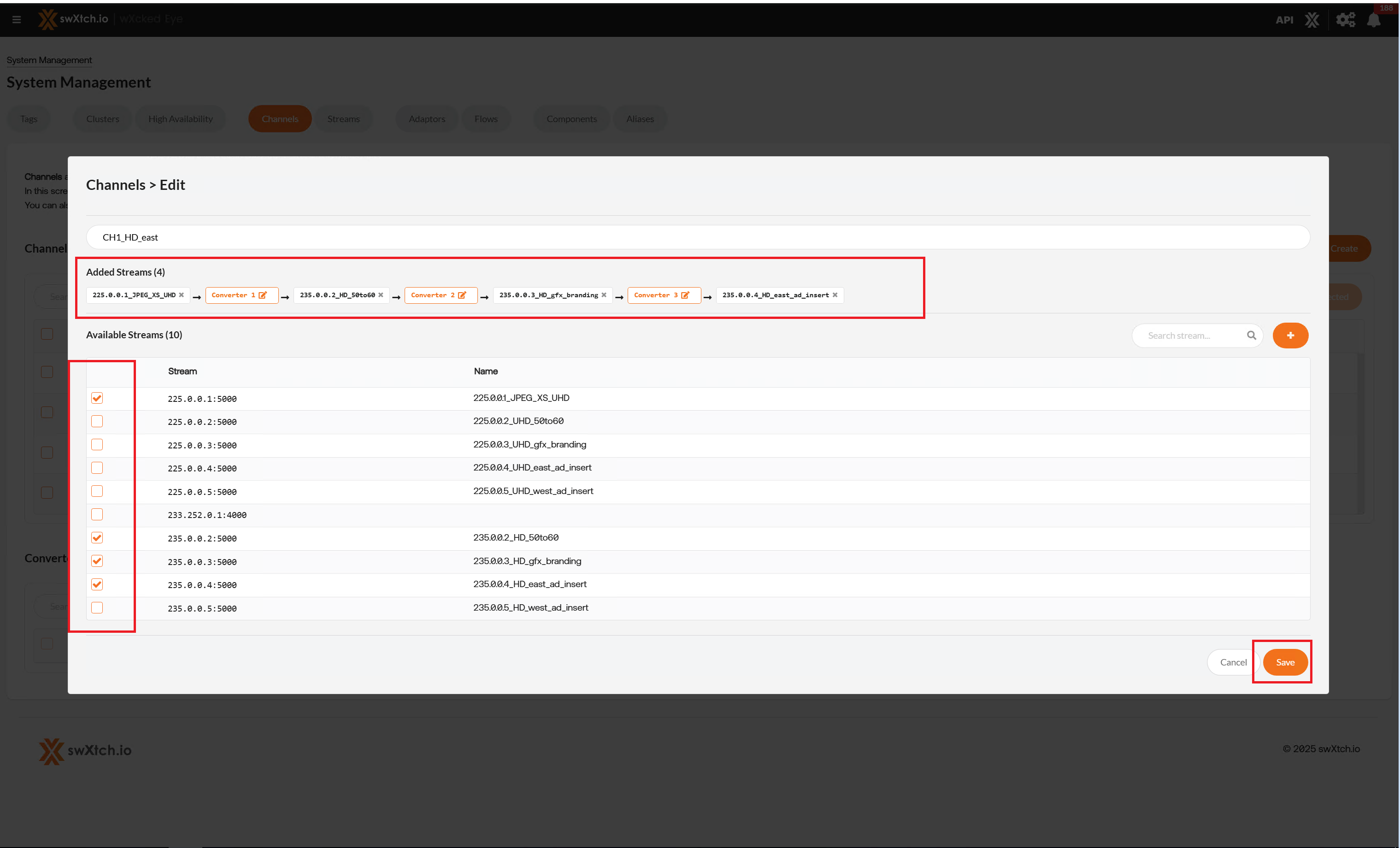
Task: Cancel the channel edit dialog
Action: 1233,662
